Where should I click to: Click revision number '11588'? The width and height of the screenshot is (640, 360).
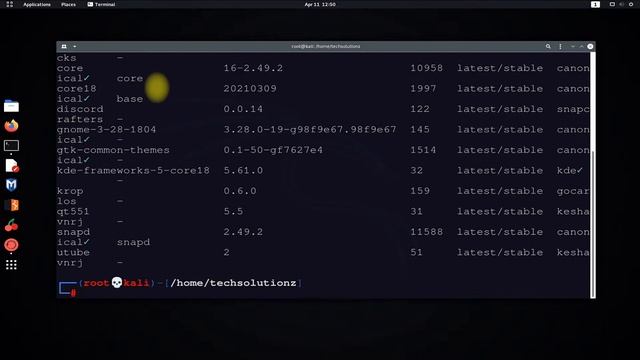(x=427, y=232)
